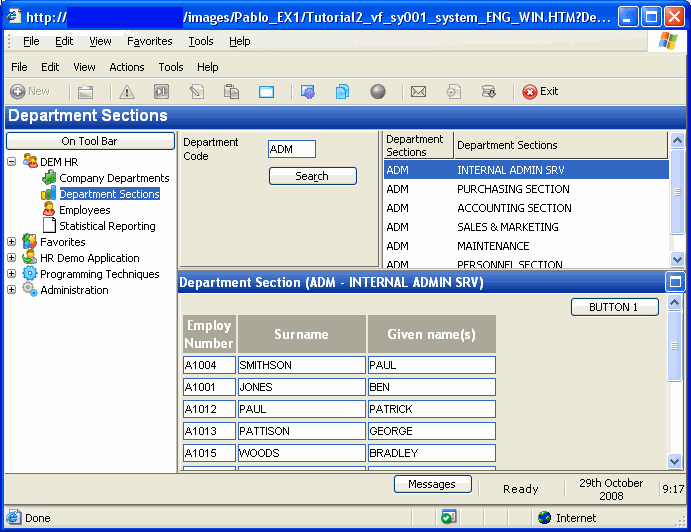The image size is (691, 532).
Task: Expand the Administration tree node
Action: click(x=12, y=290)
